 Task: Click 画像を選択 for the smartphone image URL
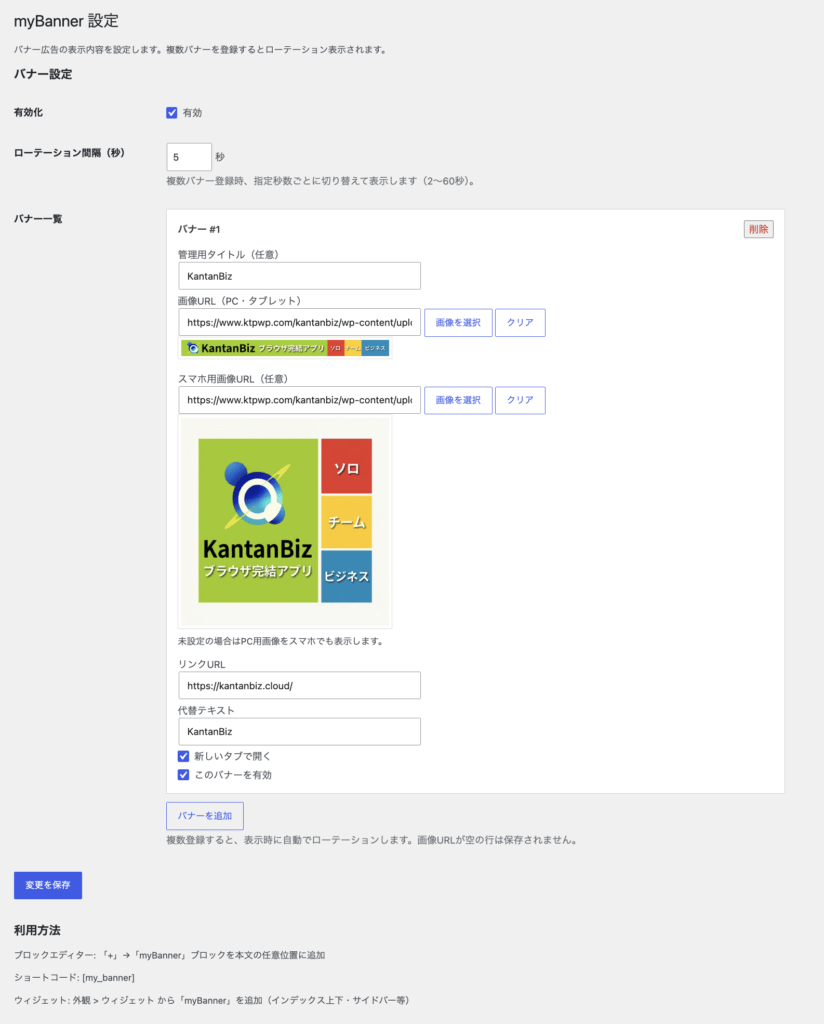coord(458,400)
